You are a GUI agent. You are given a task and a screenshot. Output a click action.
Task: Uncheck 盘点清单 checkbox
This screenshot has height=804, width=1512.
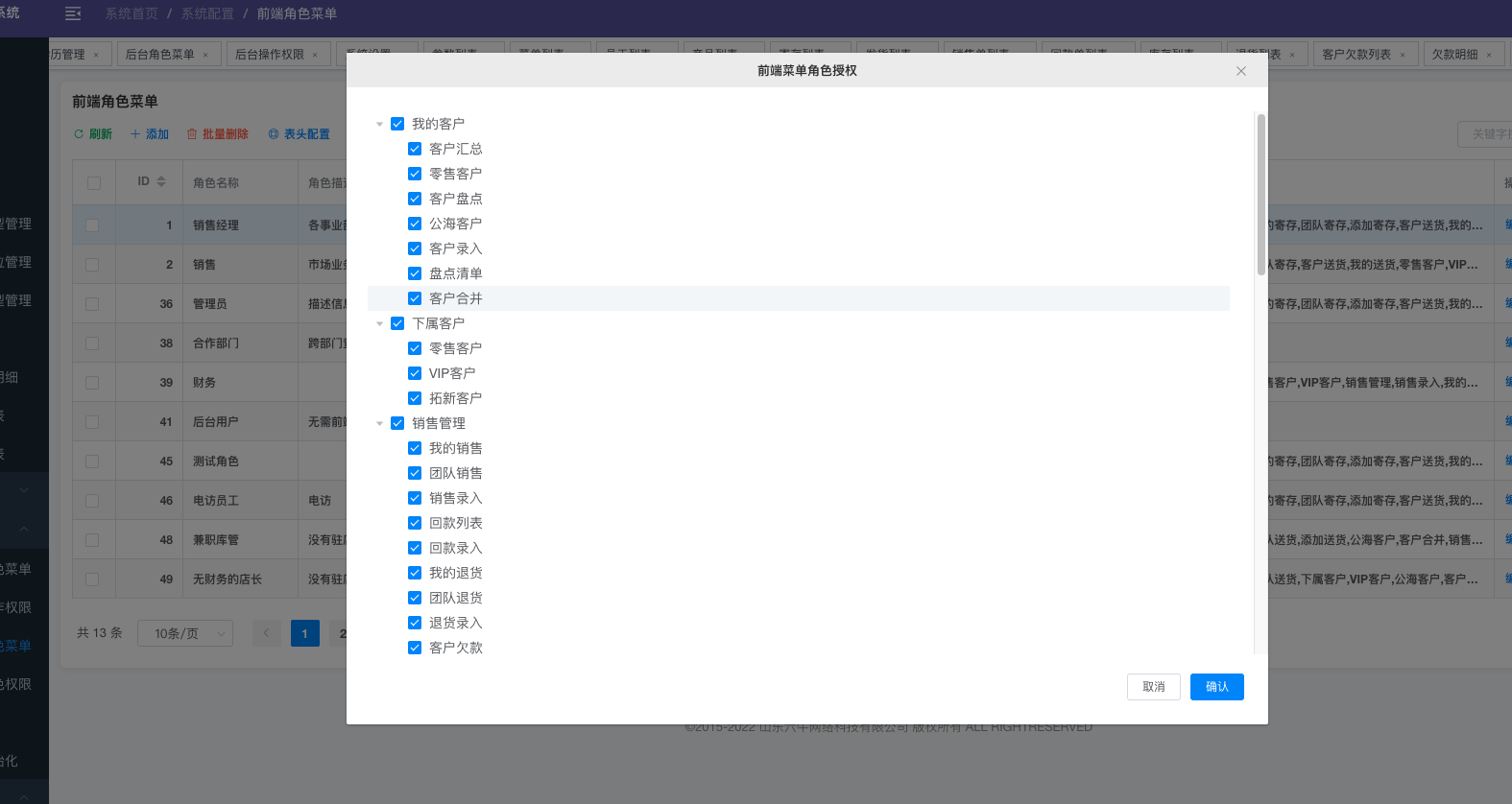[x=415, y=273]
